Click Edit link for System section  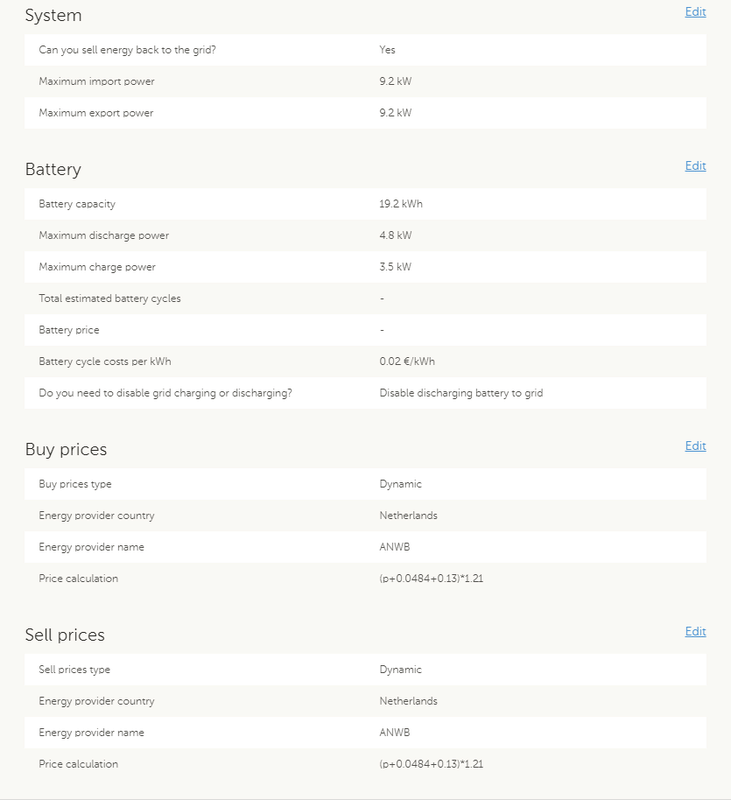[x=695, y=12]
